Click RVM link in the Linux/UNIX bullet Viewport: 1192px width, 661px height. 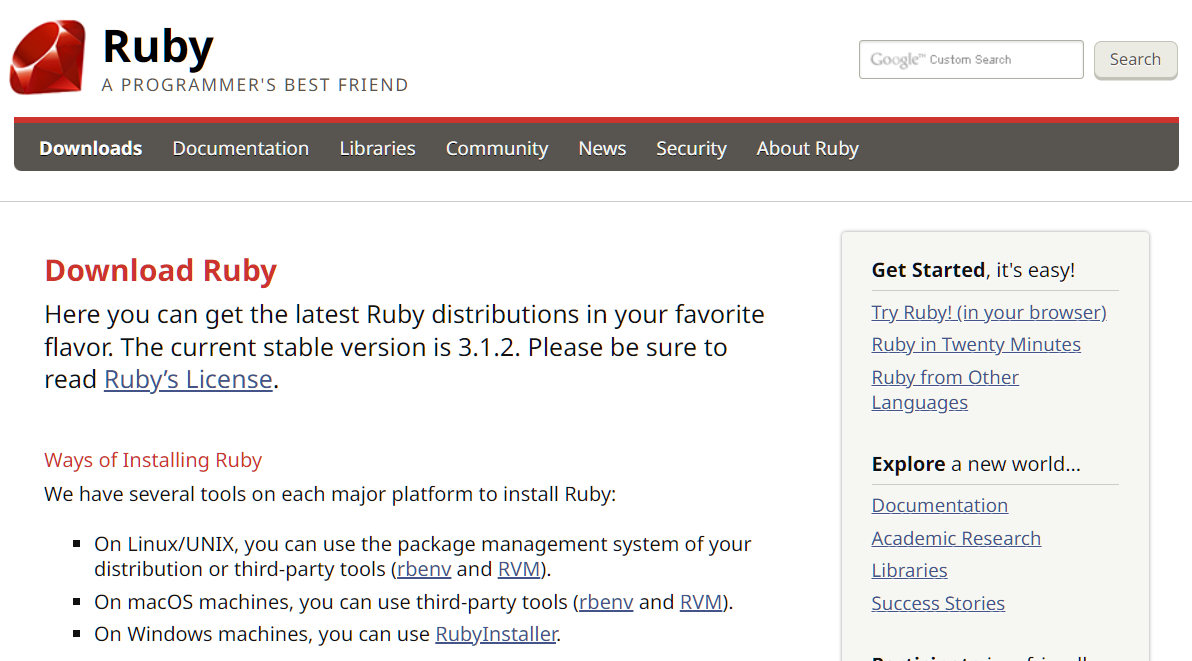pos(518,569)
